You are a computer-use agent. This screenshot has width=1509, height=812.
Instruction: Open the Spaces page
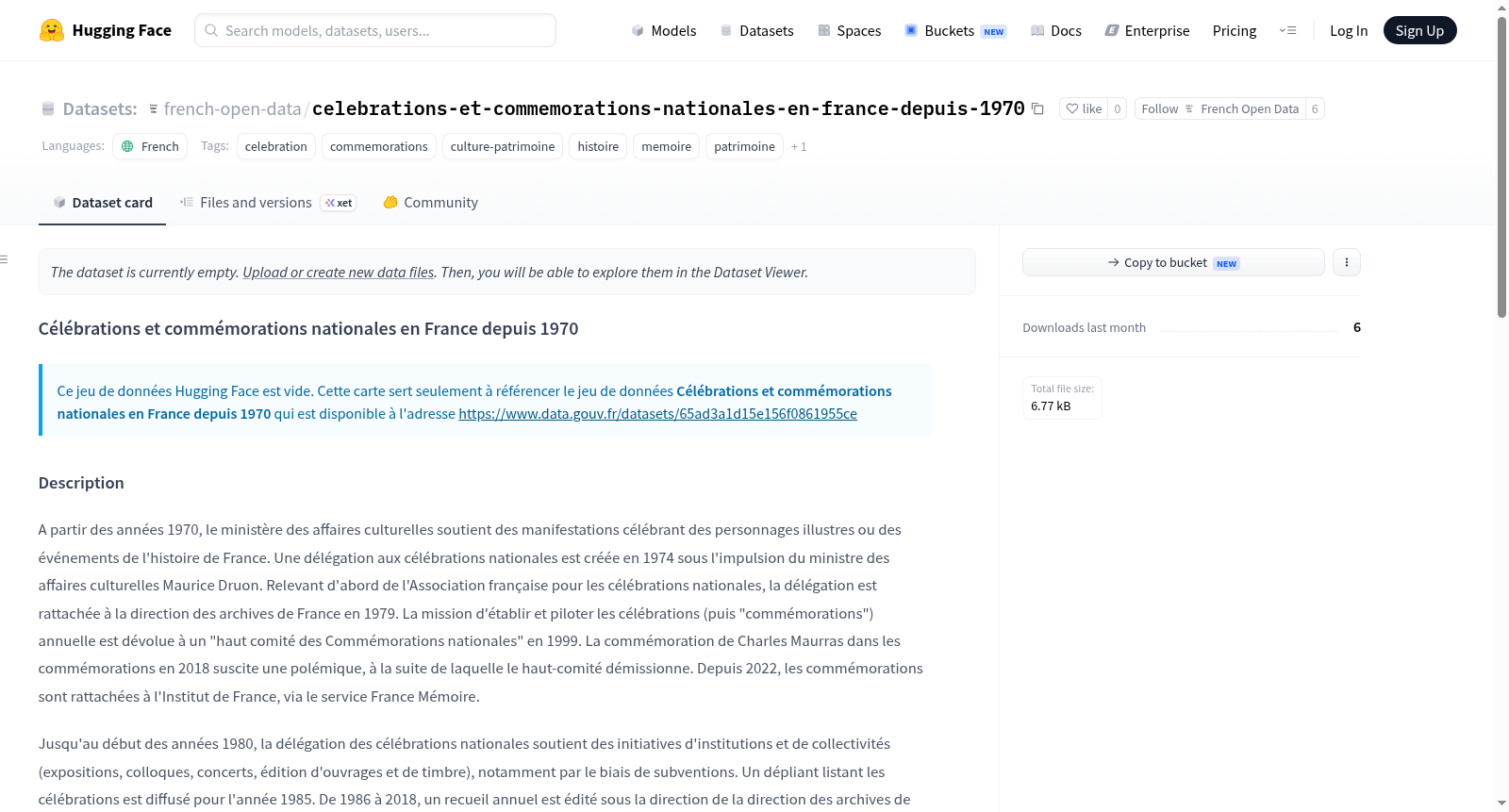pos(850,30)
